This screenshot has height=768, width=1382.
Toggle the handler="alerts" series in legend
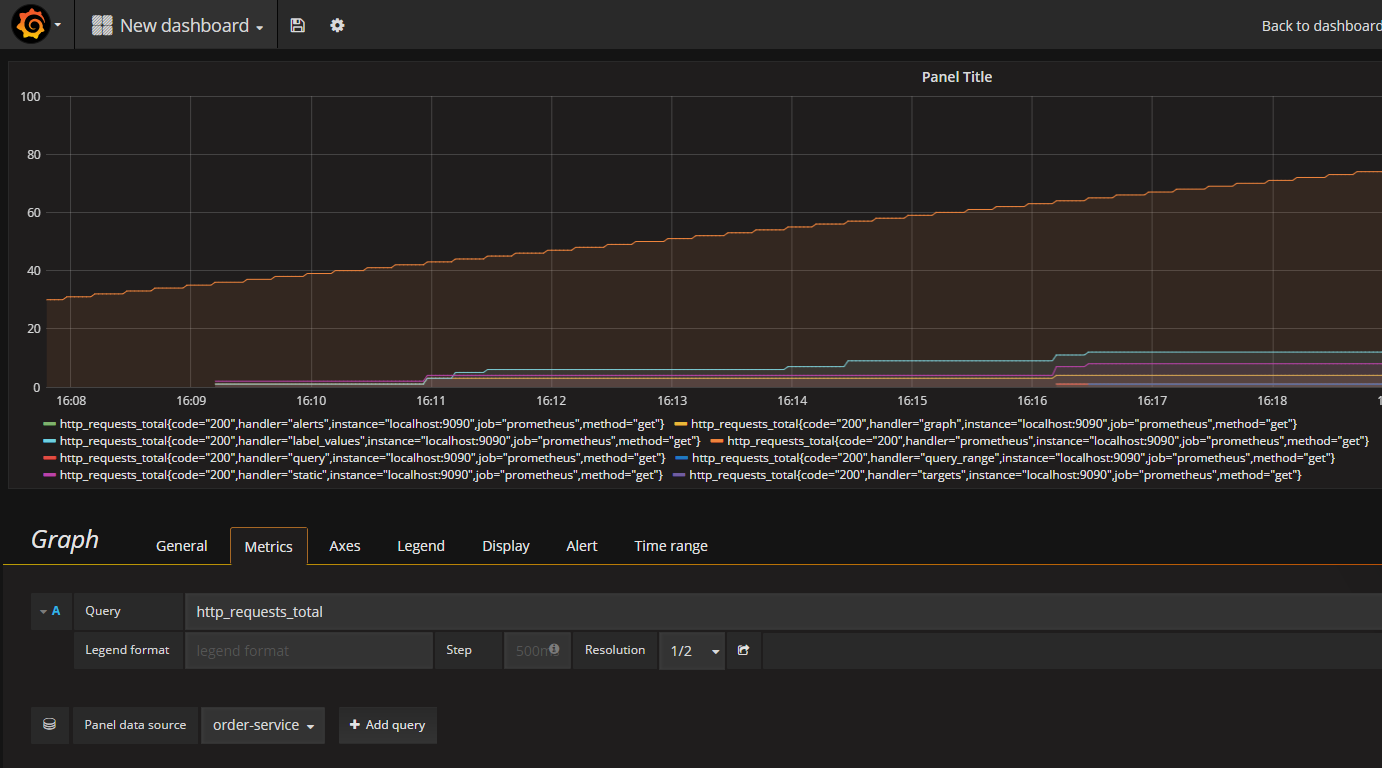click(360, 424)
